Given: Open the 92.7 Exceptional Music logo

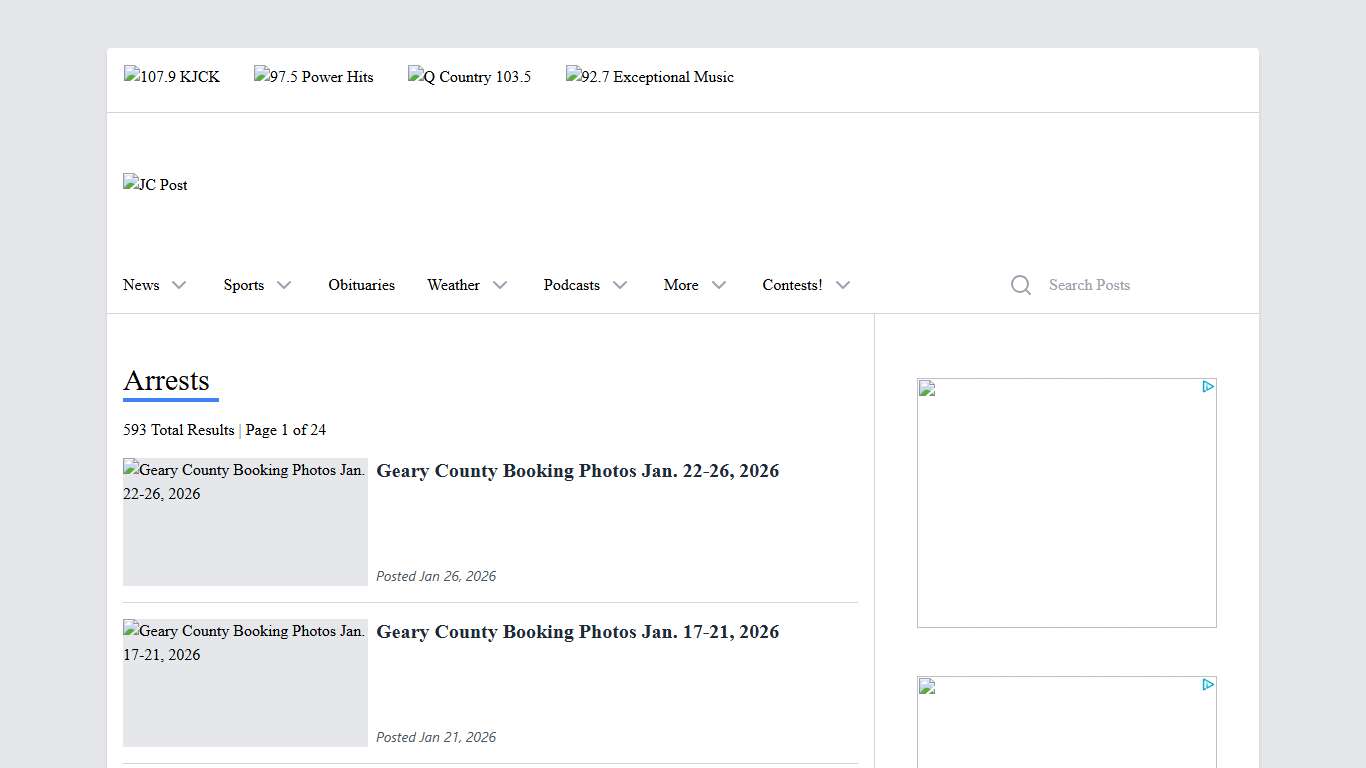Looking at the screenshot, I should (650, 77).
